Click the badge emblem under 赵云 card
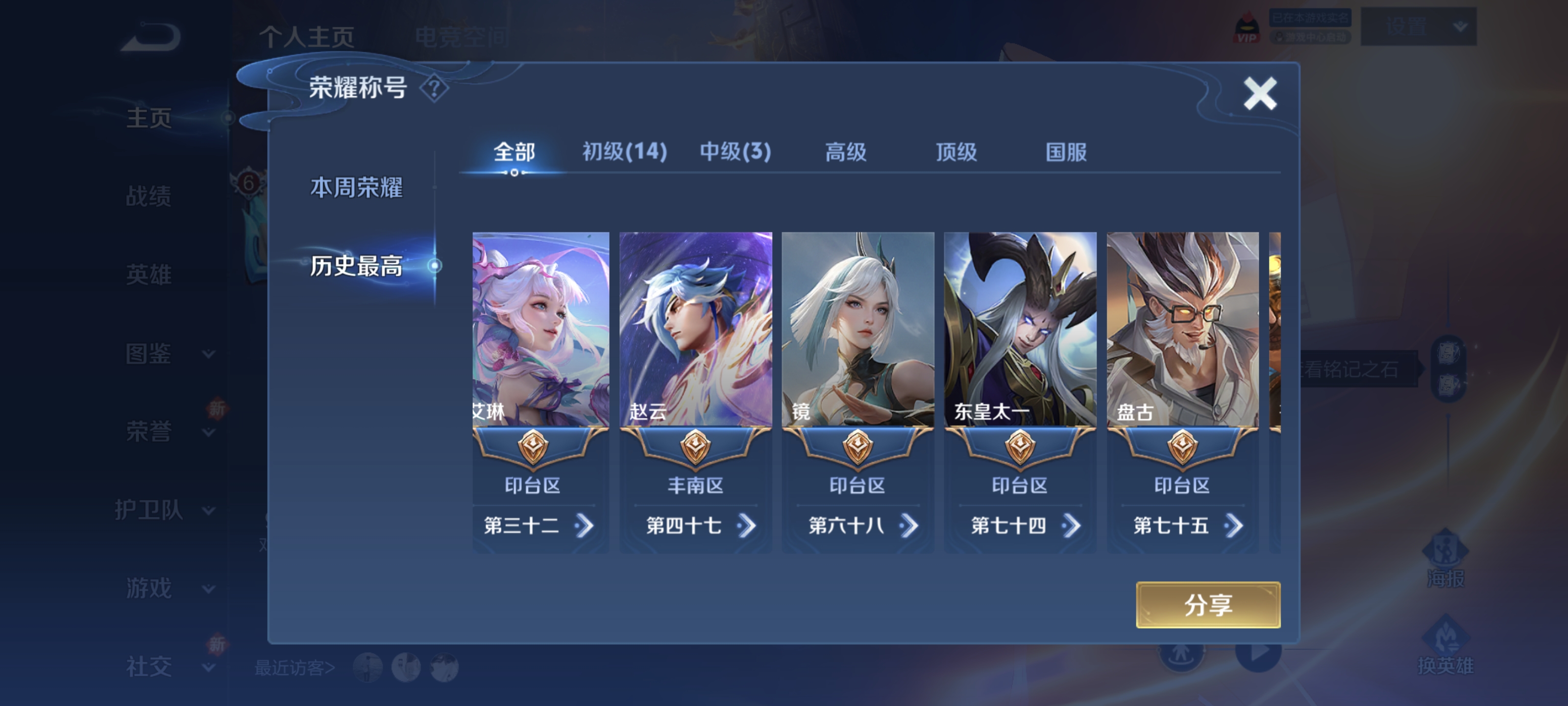1568x706 pixels. [695, 447]
